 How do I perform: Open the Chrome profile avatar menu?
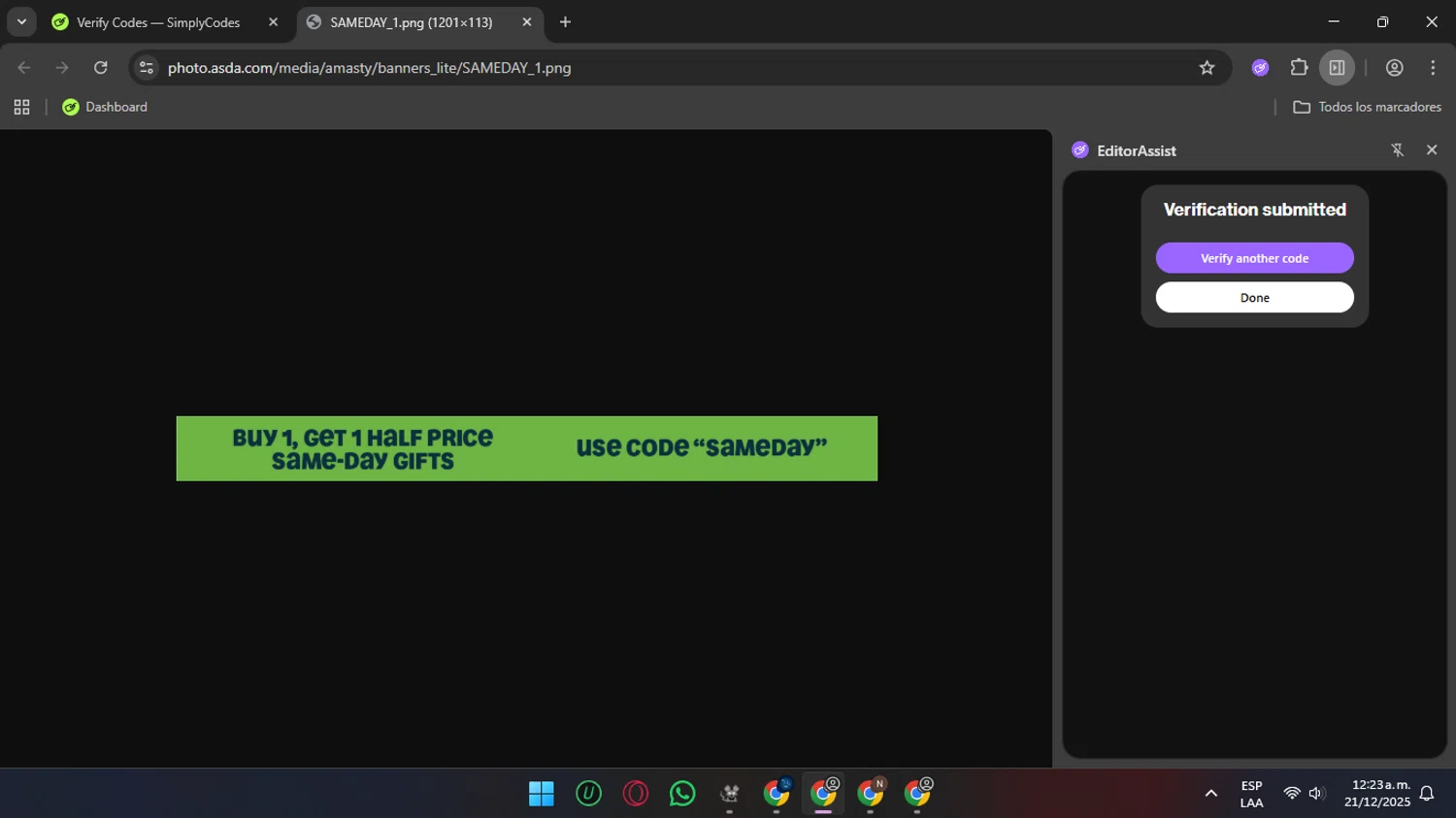click(1394, 68)
